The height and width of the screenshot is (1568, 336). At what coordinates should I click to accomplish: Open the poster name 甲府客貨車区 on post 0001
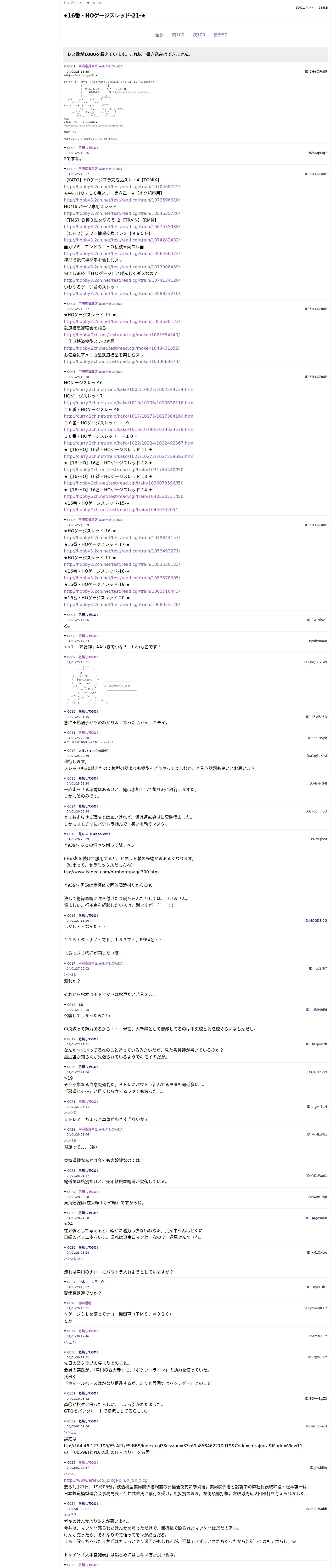(88, 66)
